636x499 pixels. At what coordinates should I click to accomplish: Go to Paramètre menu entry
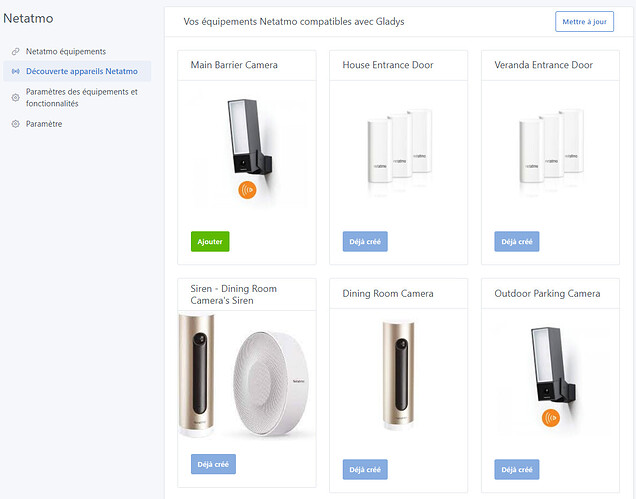[44, 124]
